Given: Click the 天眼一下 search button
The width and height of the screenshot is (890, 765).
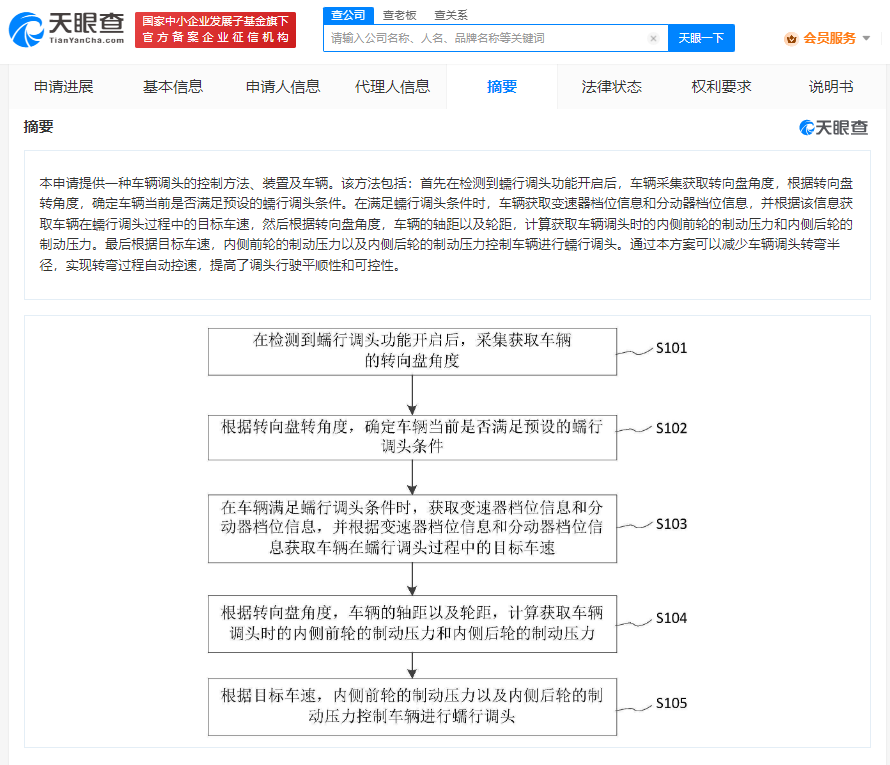Looking at the screenshot, I should pyautogui.click(x=703, y=37).
